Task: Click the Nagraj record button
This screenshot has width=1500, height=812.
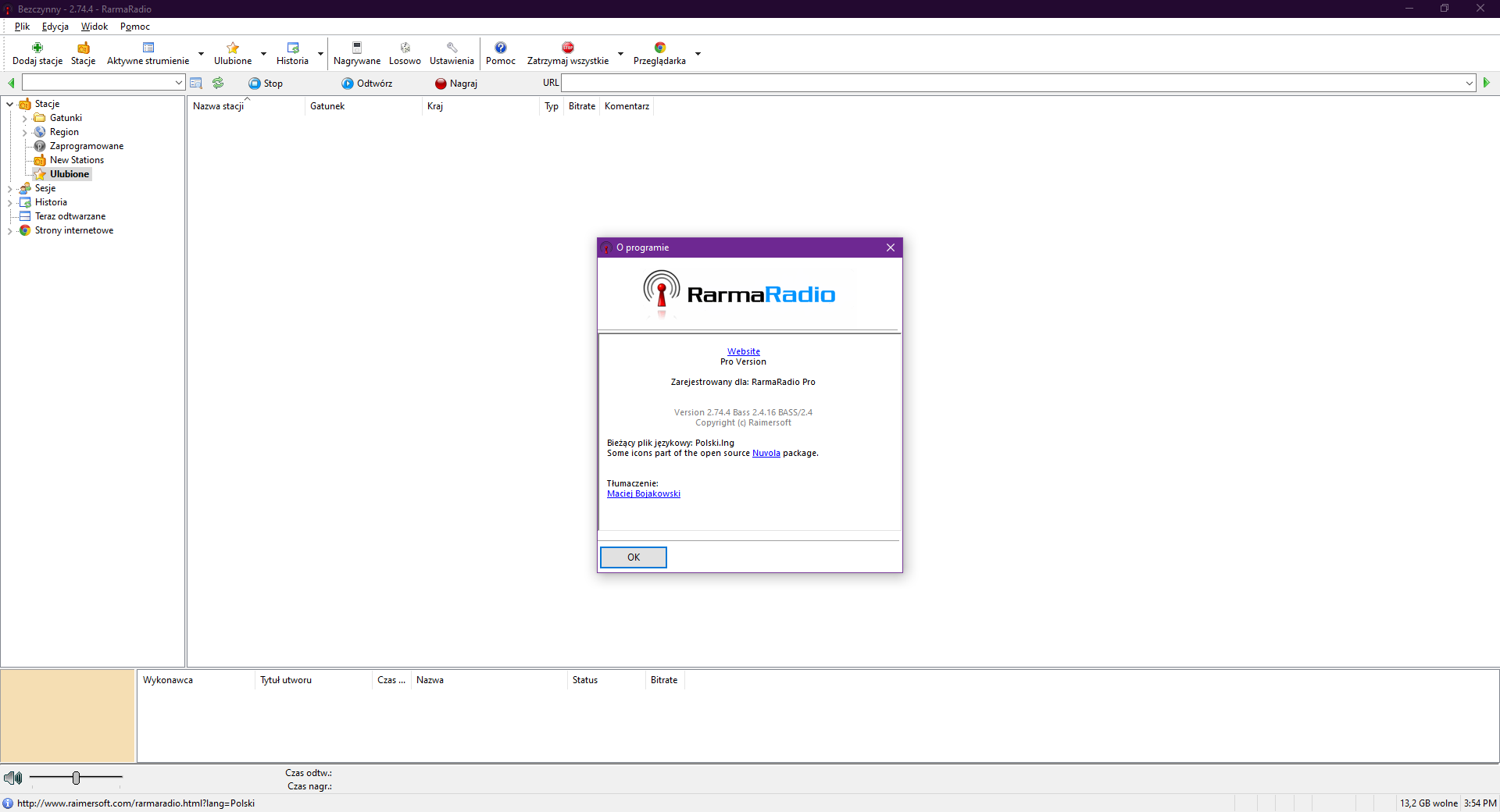Action: [456, 84]
